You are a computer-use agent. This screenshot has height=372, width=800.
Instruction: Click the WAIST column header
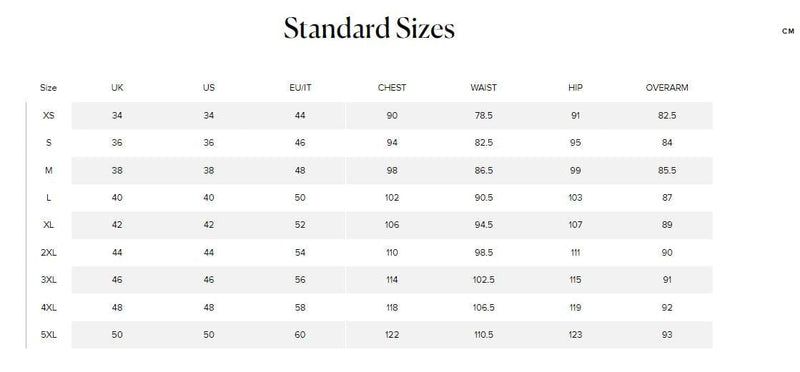point(484,88)
